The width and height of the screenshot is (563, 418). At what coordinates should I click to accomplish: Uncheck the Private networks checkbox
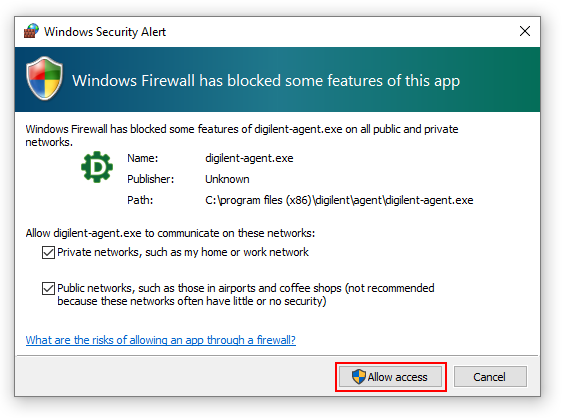[x=48, y=252]
